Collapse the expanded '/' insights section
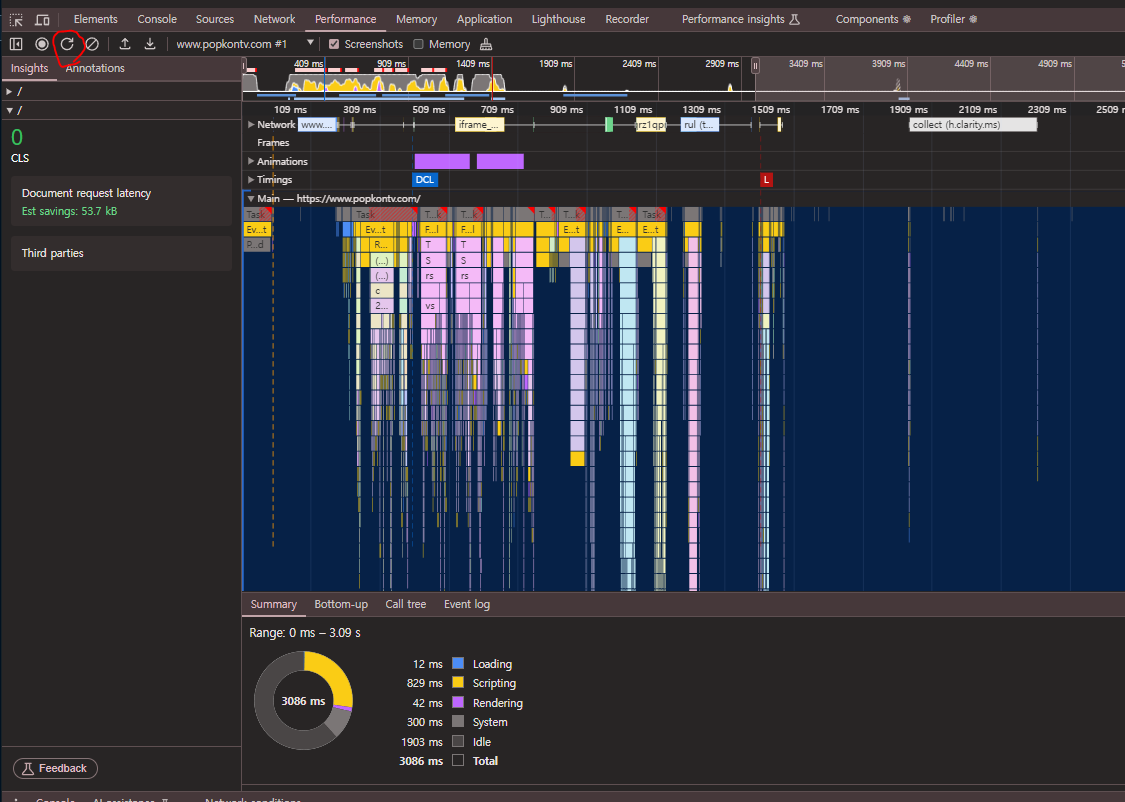This screenshot has height=802, width=1125. (9, 110)
